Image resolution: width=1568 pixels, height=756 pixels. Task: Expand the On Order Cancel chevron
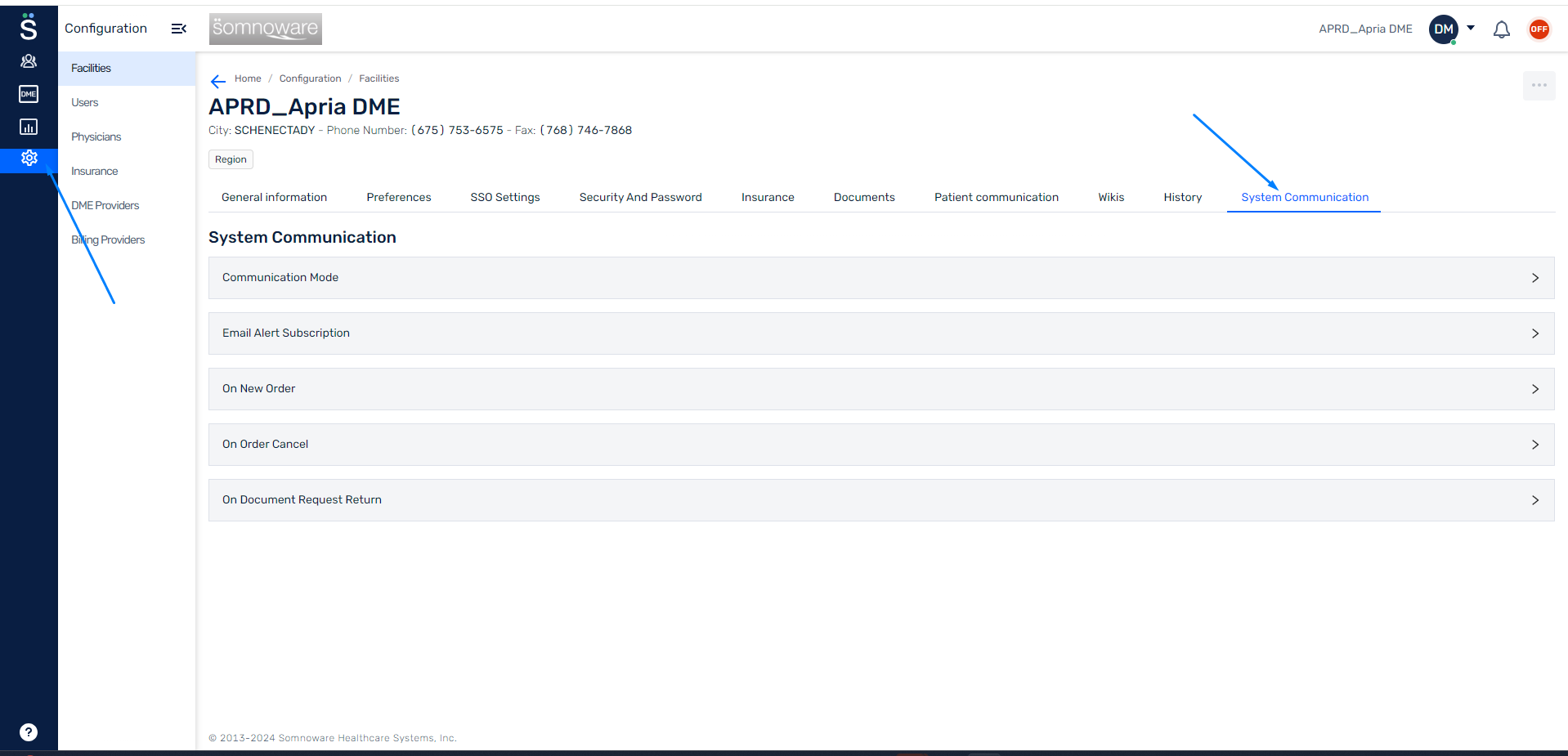[x=1535, y=445]
